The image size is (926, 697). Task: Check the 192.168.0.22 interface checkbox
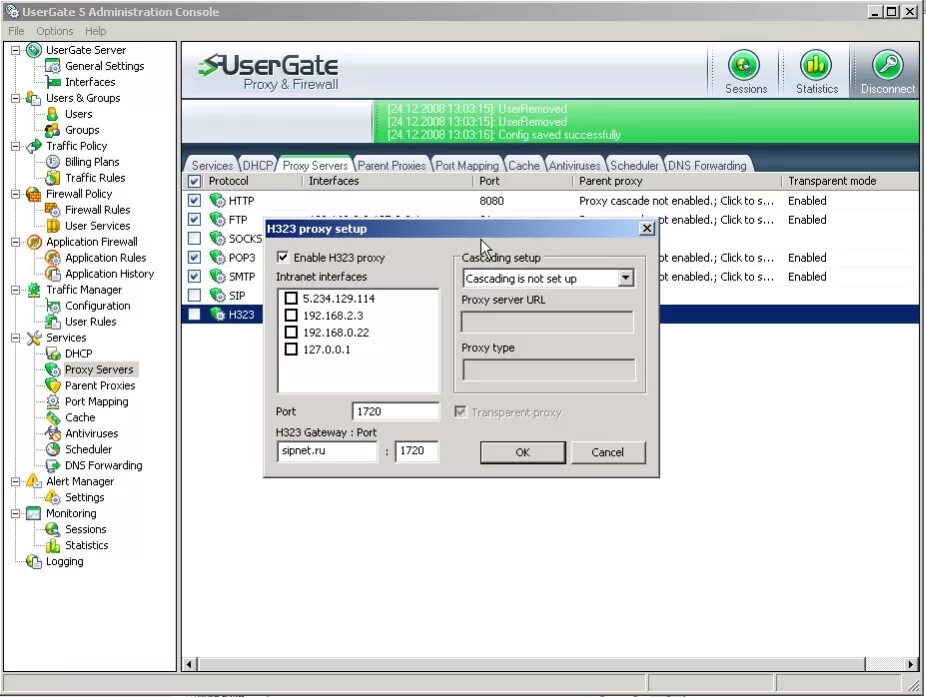click(x=291, y=333)
